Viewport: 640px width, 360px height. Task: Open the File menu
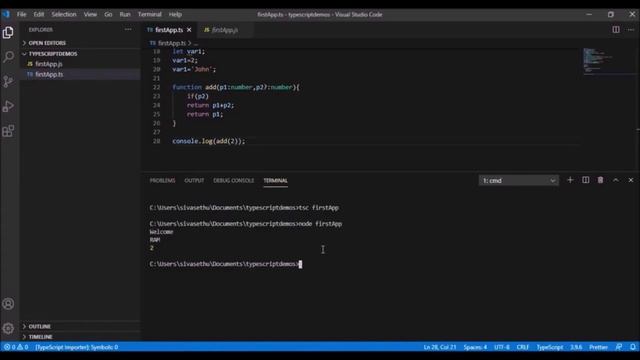coord(21,14)
